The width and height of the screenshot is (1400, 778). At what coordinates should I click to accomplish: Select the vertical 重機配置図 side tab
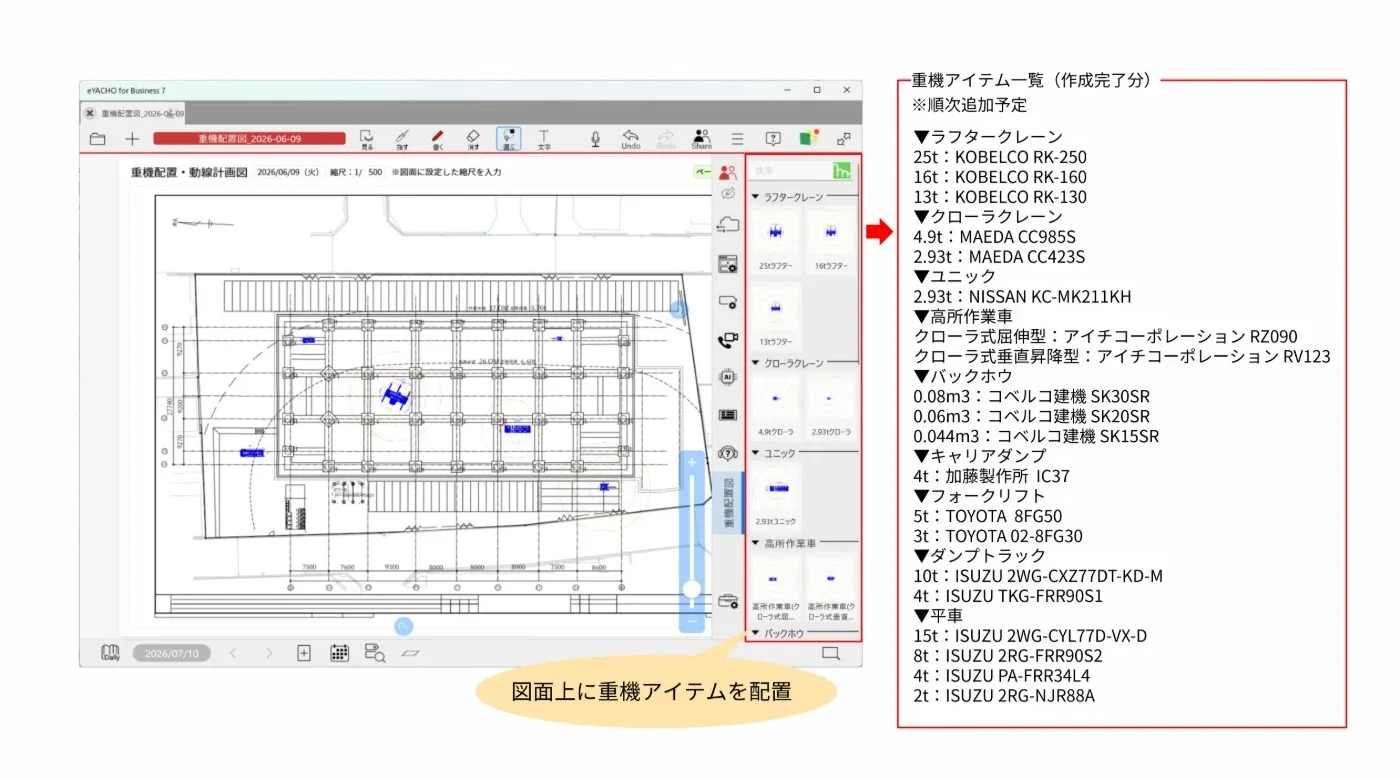(728, 503)
